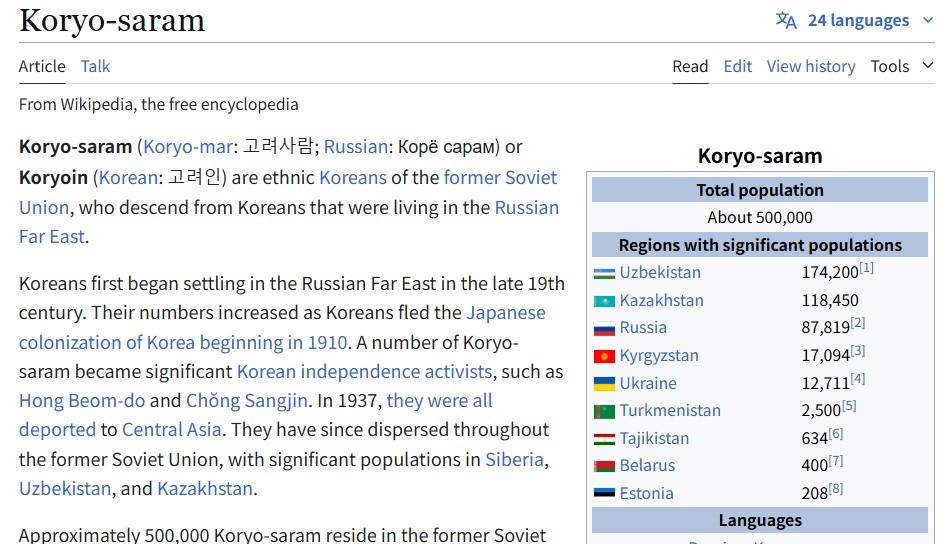Follow the Russian language link

point(356,147)
